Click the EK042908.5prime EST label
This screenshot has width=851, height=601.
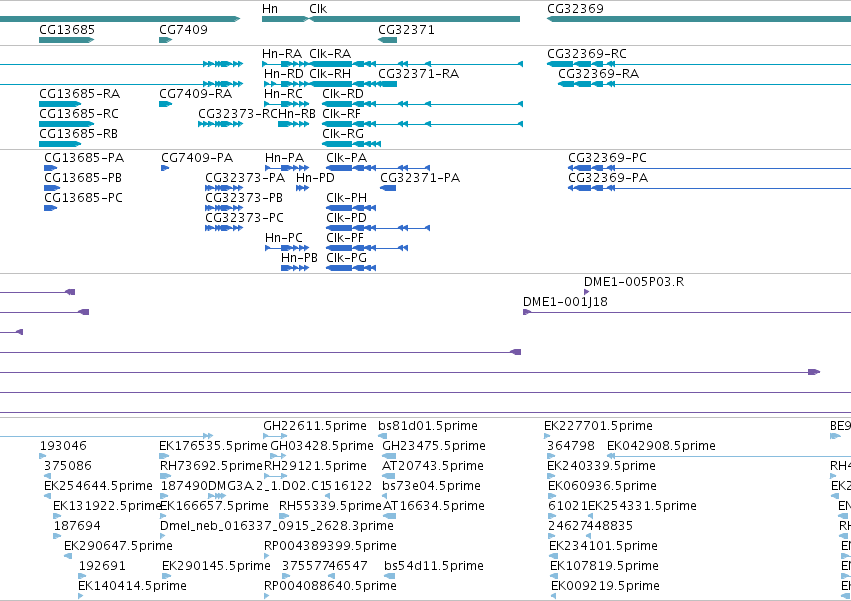[661, 446]
